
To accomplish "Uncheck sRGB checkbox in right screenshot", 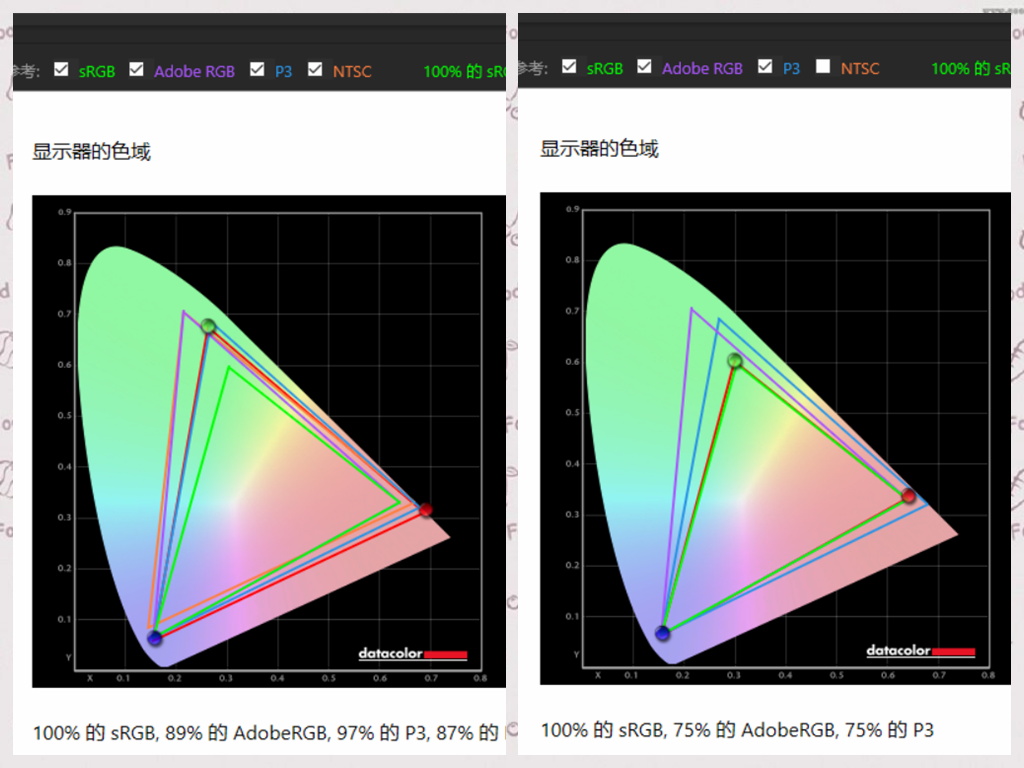I will click(569, 66).
